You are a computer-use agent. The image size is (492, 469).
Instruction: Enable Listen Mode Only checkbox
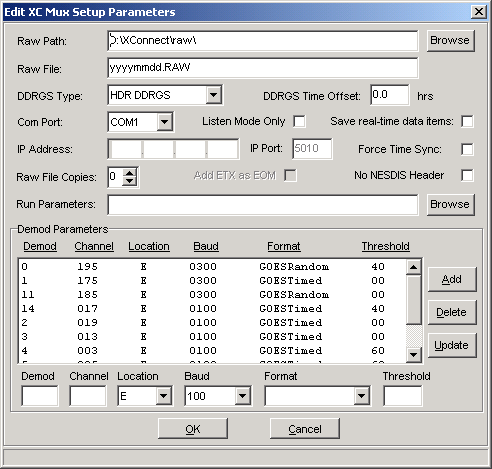tap(299, 121)
